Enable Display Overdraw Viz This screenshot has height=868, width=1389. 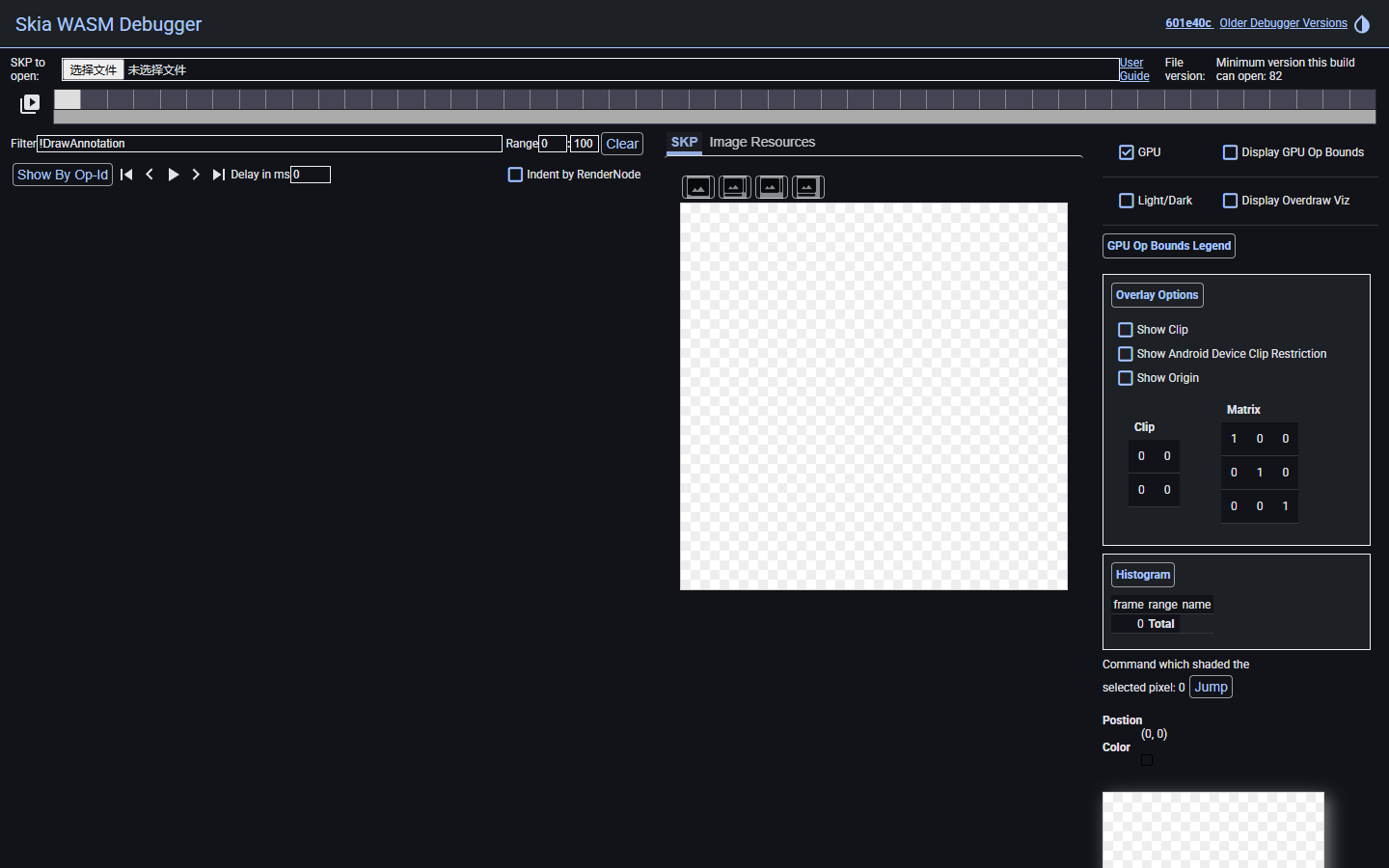1230,201
